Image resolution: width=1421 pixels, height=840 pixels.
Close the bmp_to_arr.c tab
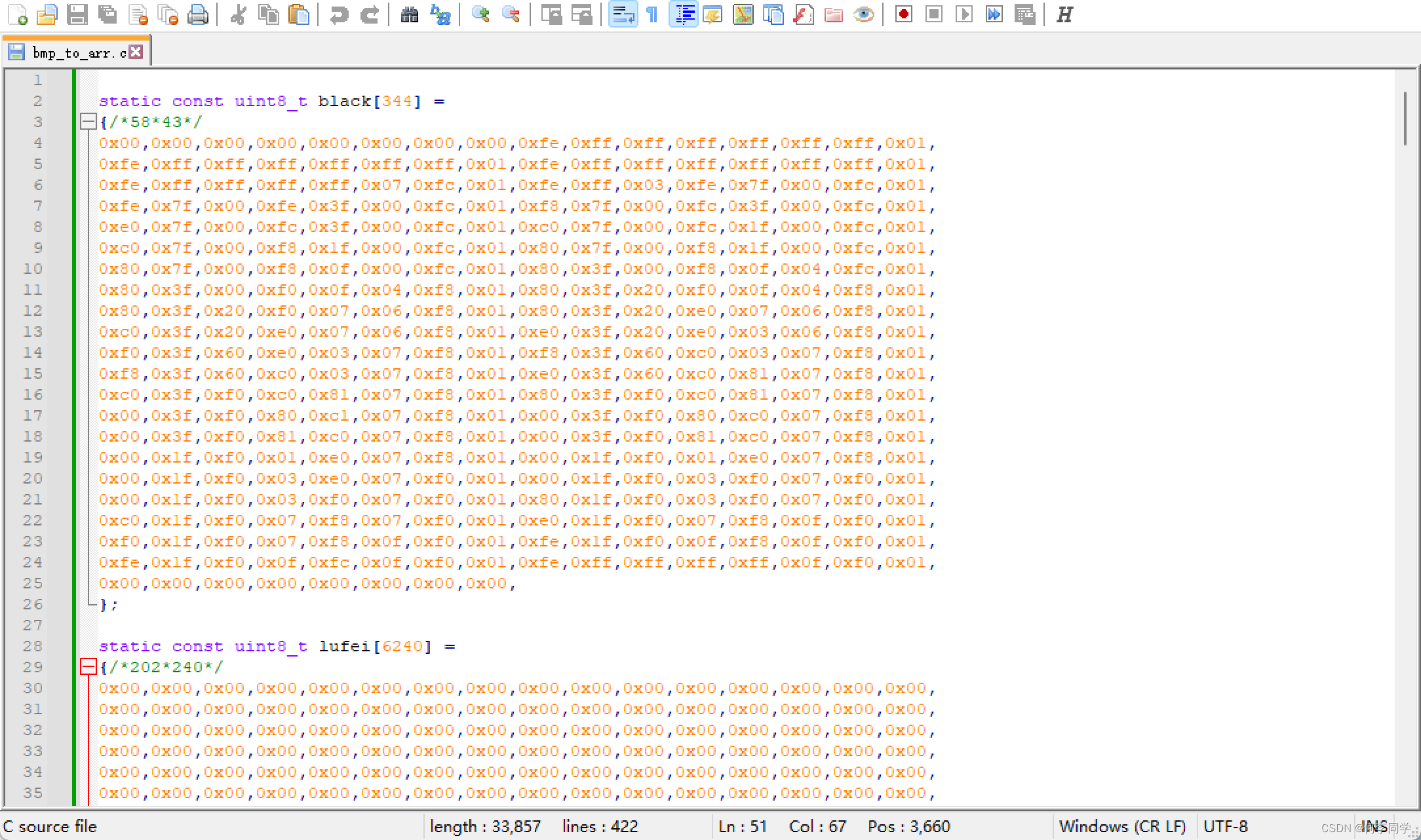[x=136, y=52]
